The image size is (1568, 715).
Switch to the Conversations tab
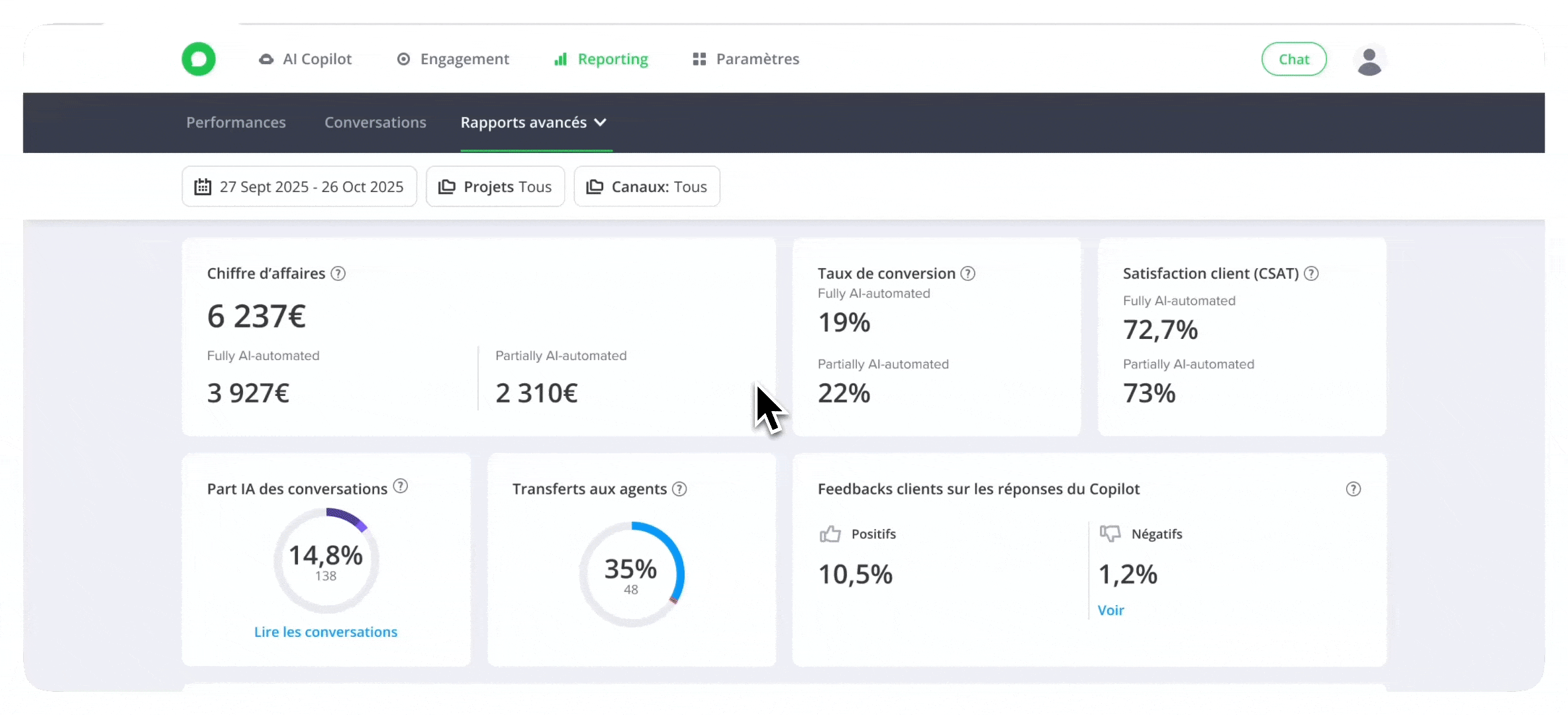coord(375,122)
